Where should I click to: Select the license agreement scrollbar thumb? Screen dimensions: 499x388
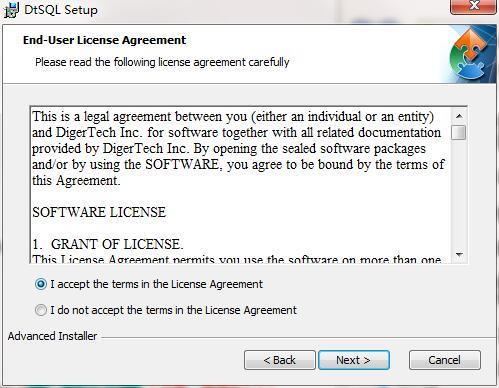[x=459, y=132]
